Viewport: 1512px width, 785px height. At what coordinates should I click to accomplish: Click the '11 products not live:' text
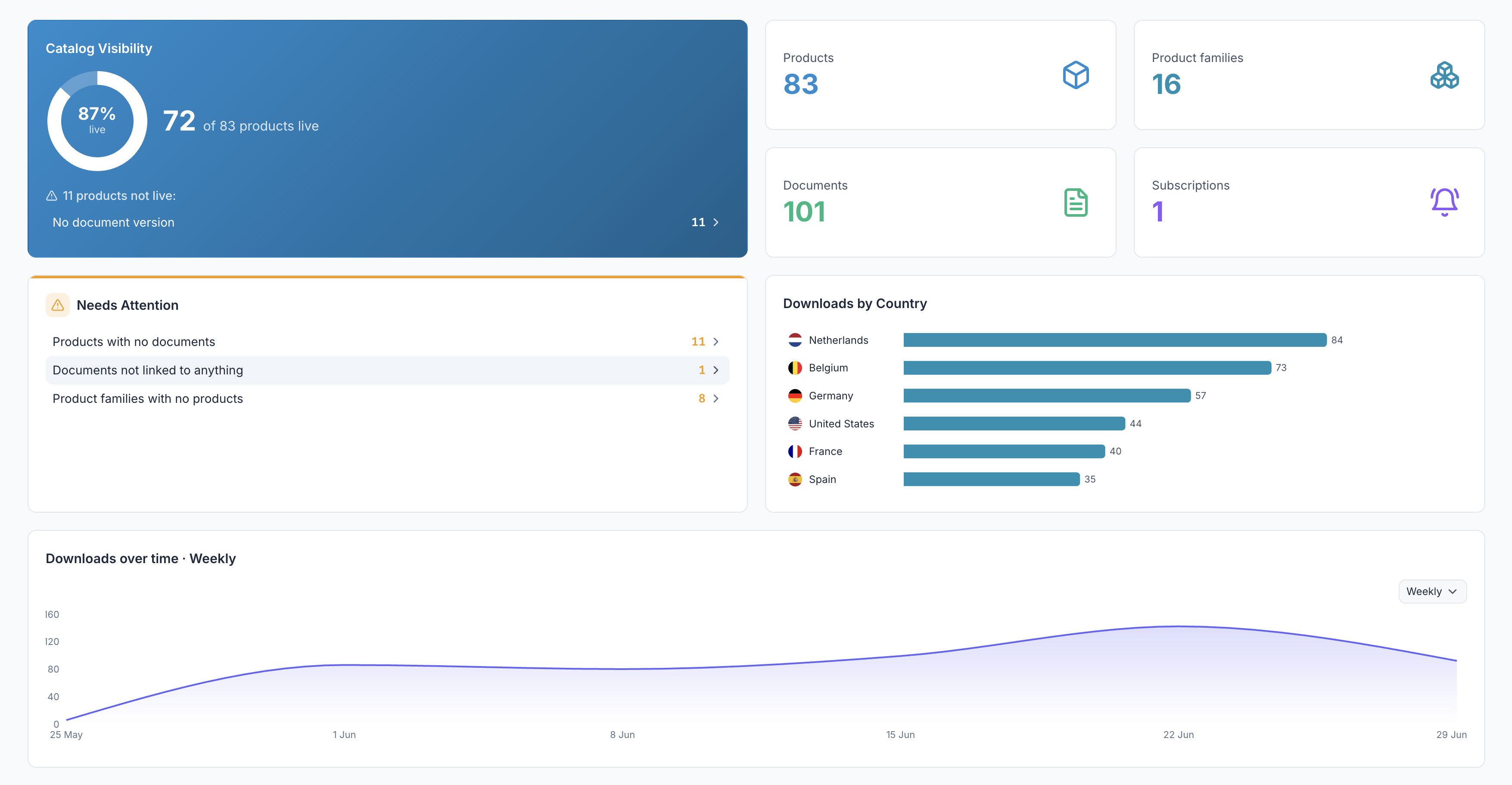[119, 196]
